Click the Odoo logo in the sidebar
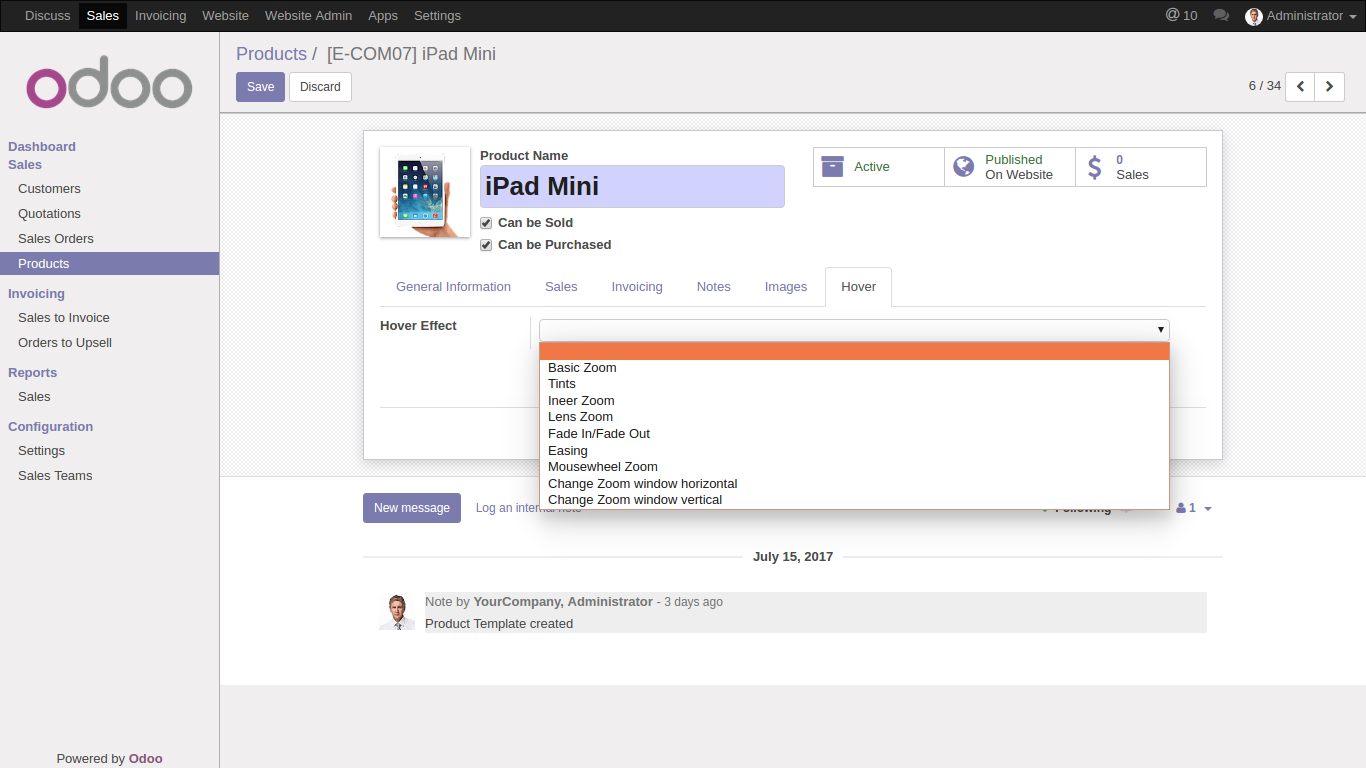Viewport: 1366px width, 768px height. point(109,88)
